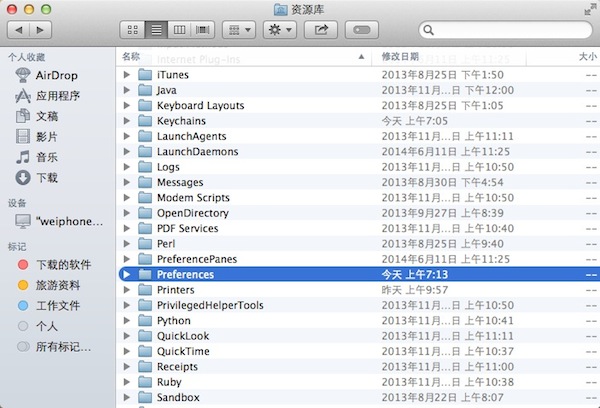The image size is (600, 408).
Task: Go forward with the forward arrow button
Action: (40, 30)
